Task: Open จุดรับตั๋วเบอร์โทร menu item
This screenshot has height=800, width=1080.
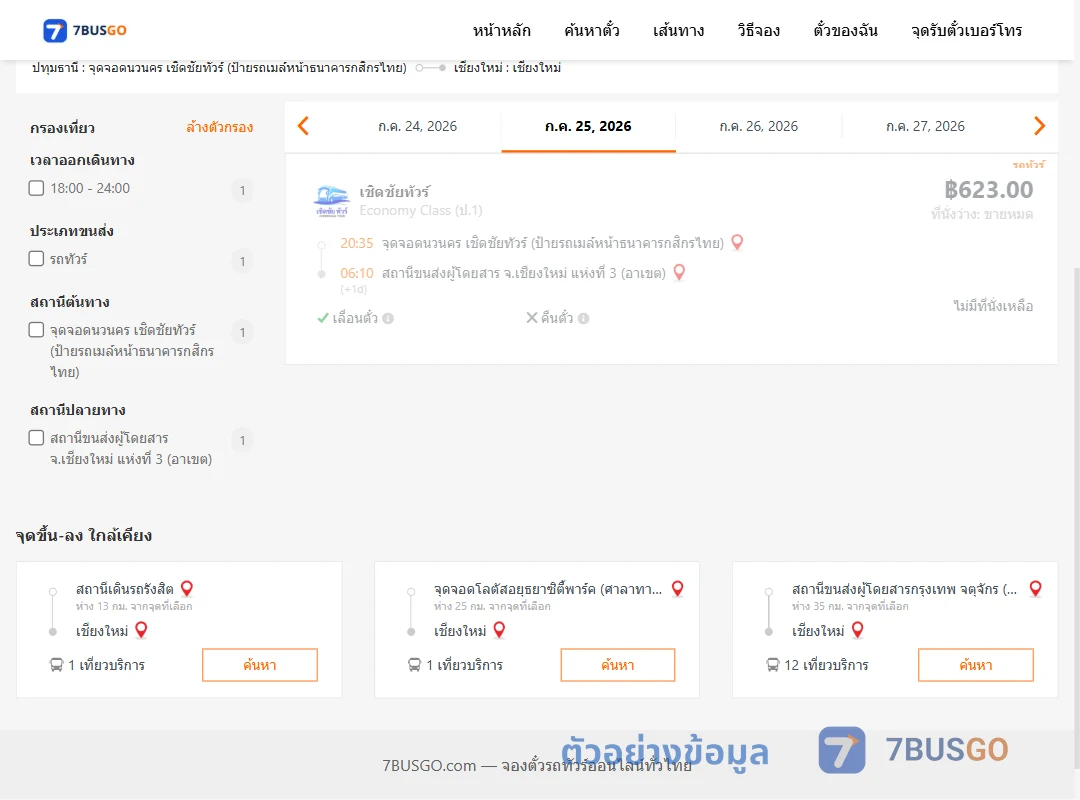Action: coord(966,30)
